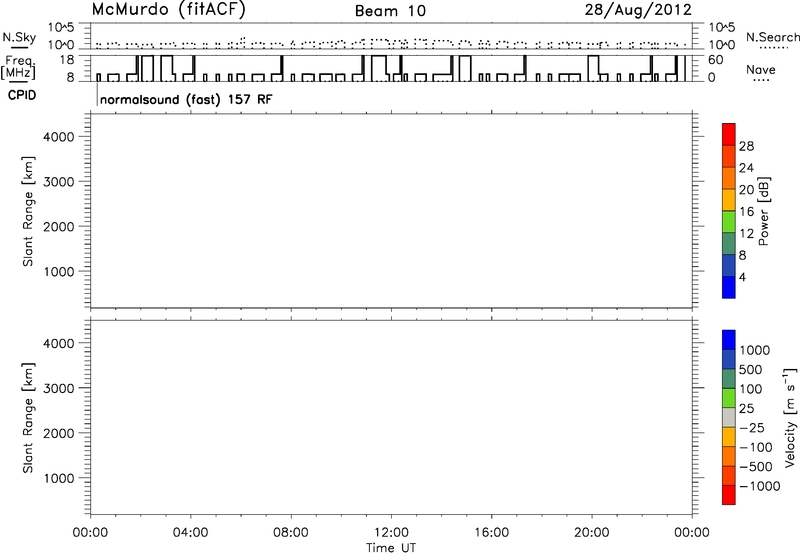The height and width of the screenshot is (554, 800).
Task: Click the '1000' tick label of lower velocity panel
Action: click(58, 478)
